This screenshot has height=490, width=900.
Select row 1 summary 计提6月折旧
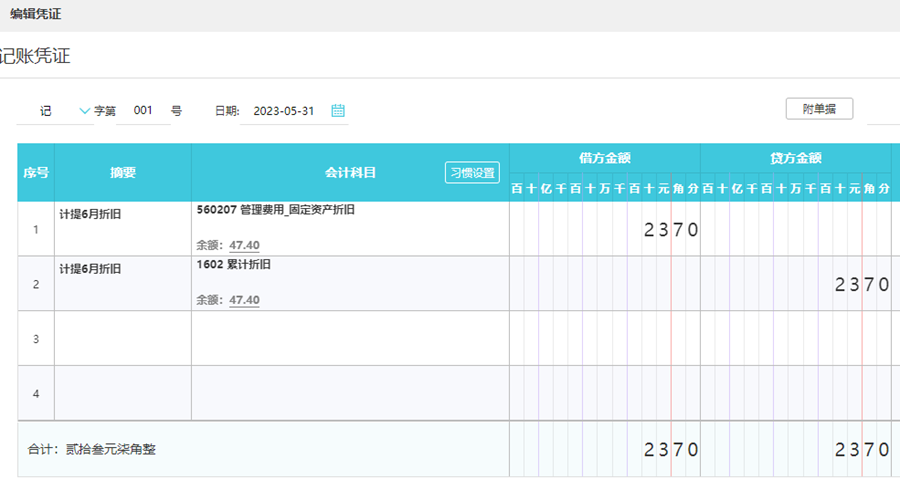(x=90, y=214)
